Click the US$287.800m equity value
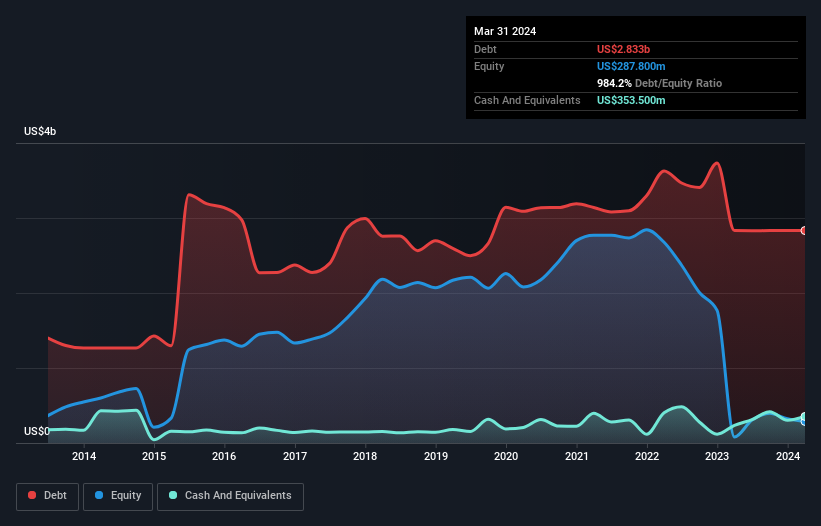The width and height of the screenshot is (821, 526). point(631,66)
